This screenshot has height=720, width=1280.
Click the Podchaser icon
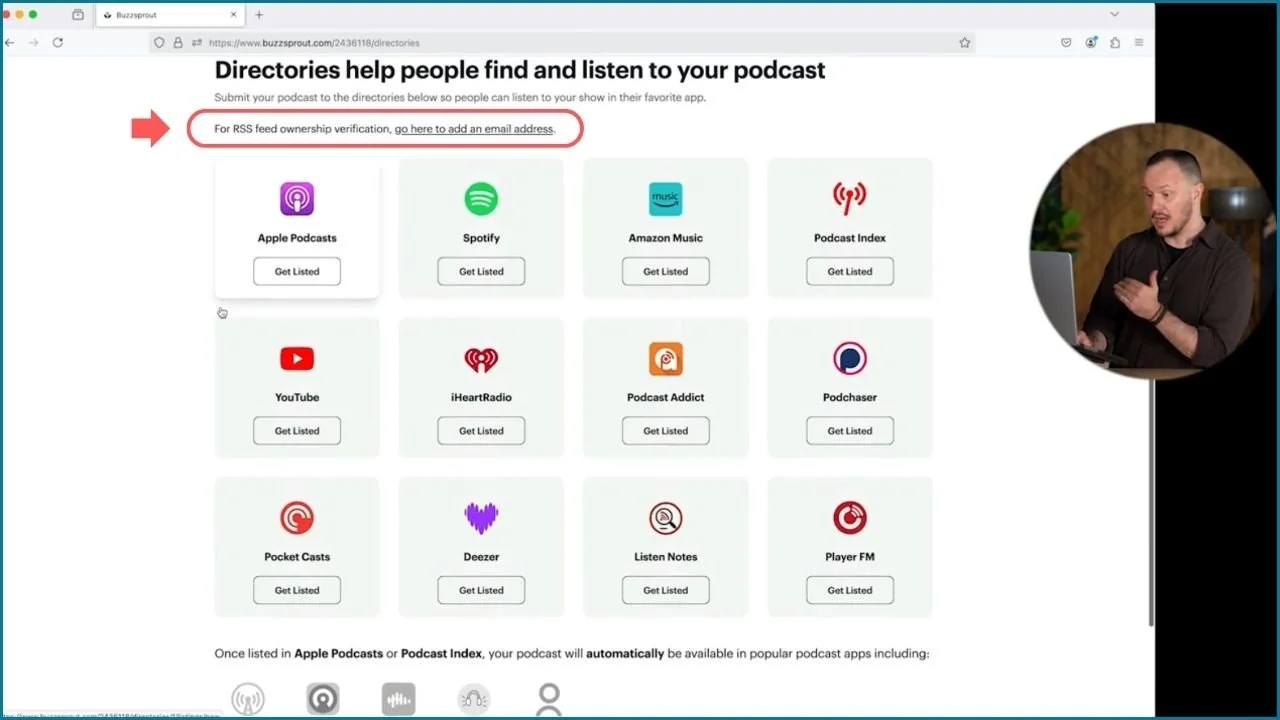849,358
